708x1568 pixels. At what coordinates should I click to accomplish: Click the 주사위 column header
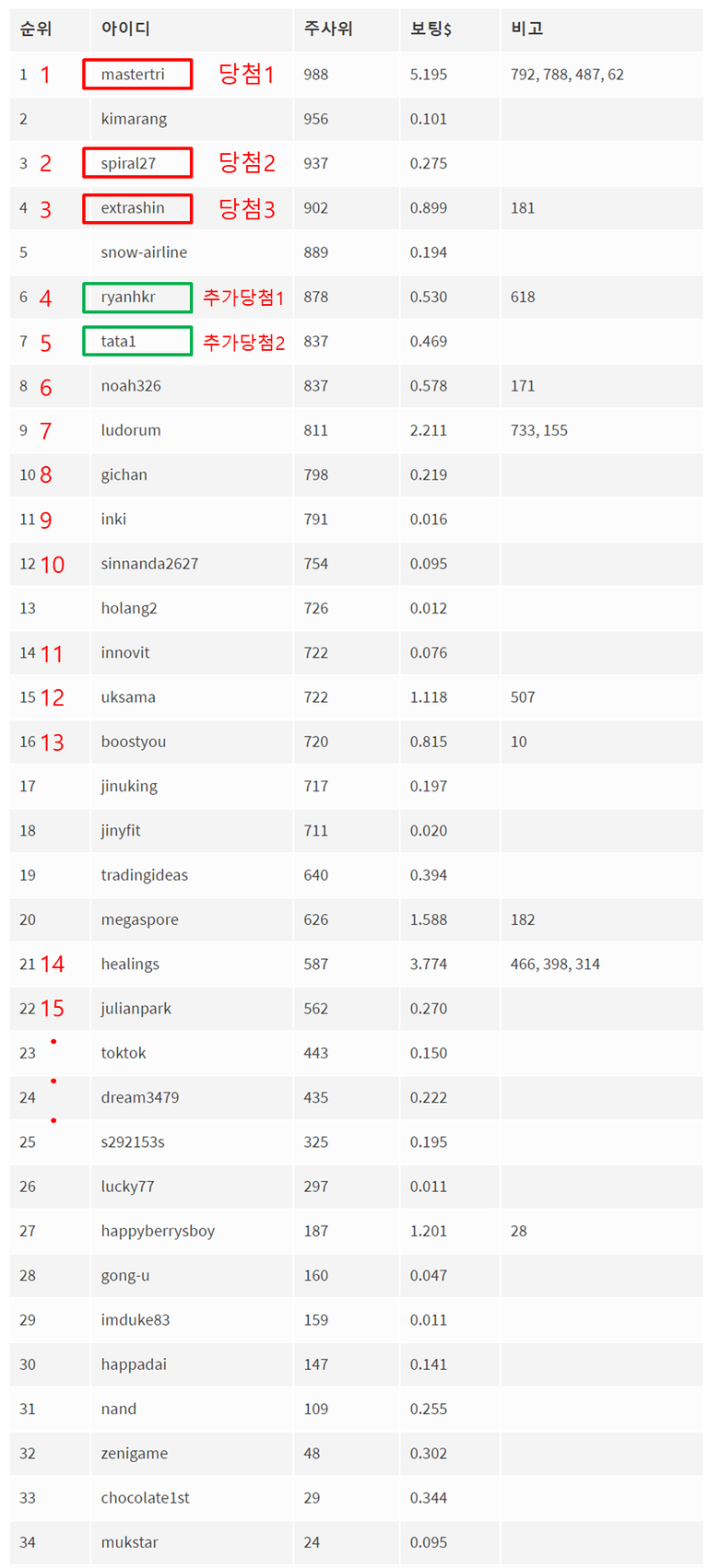(328, 29)
